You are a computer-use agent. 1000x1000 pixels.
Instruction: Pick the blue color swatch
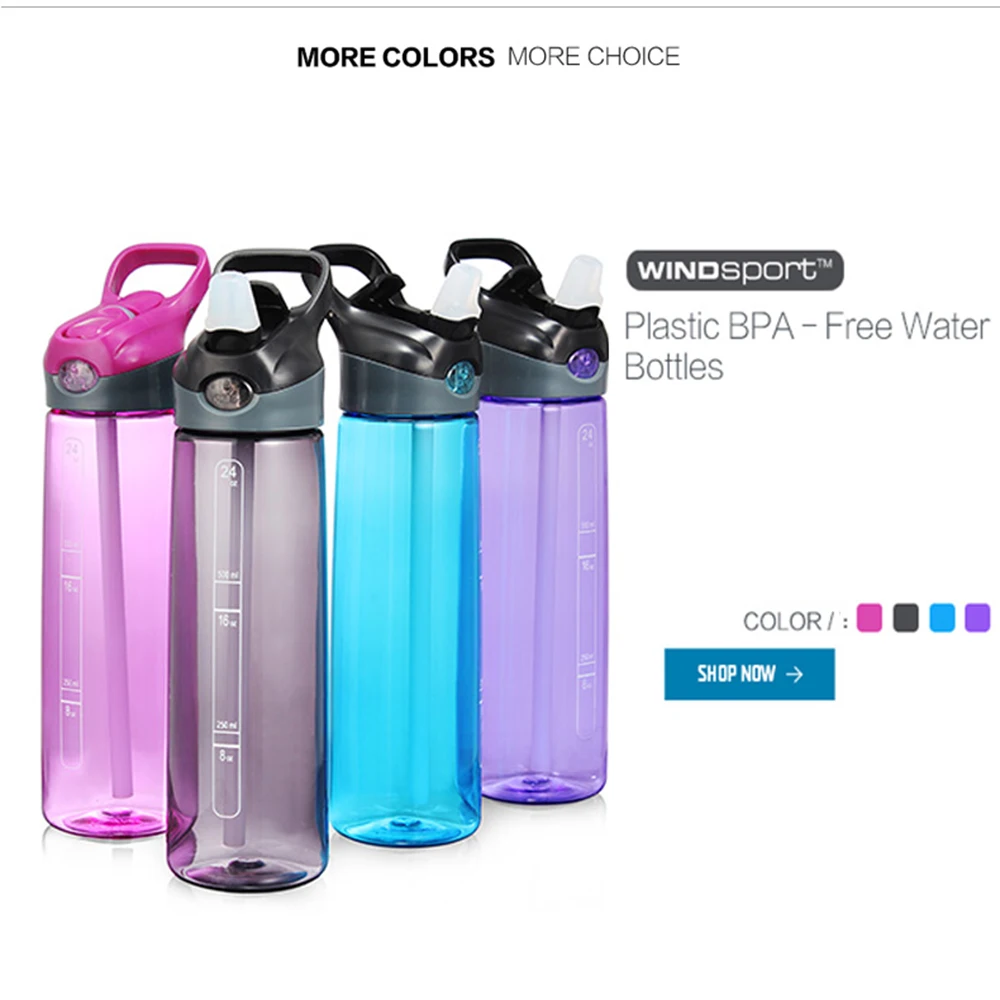point(941,617)
